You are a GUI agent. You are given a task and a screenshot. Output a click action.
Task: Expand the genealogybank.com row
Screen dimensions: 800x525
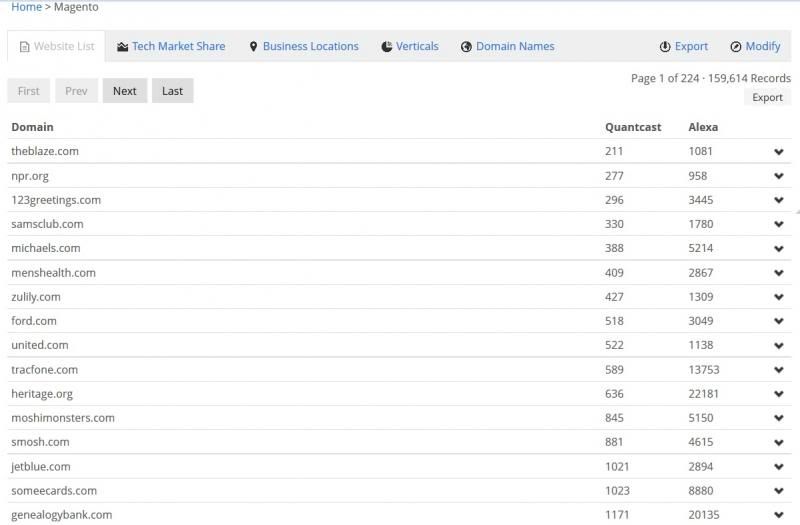coord(779,515)
